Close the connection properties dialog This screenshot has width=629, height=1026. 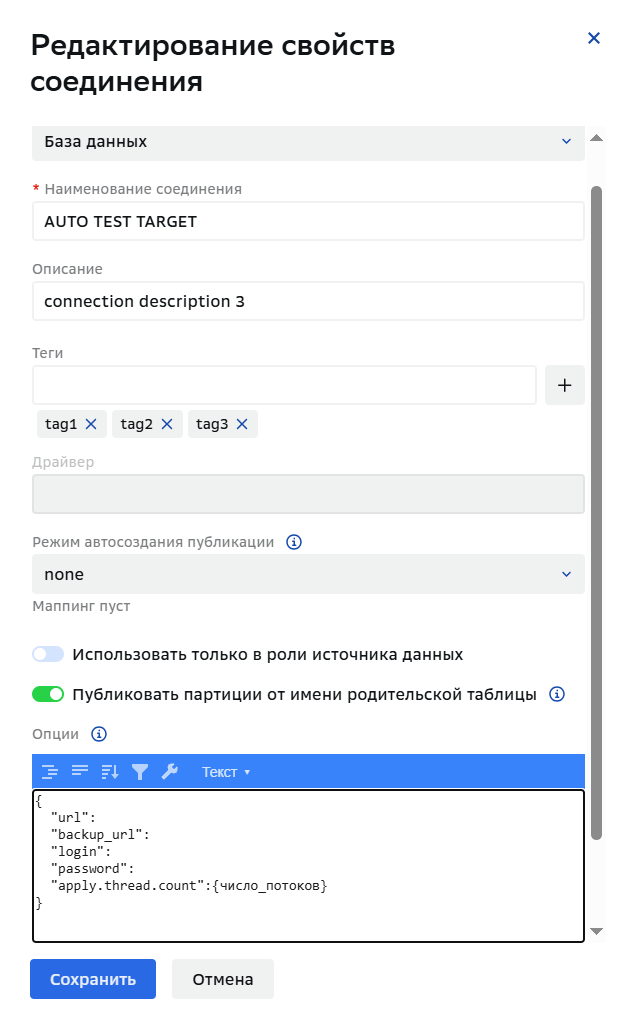(594, 38)
